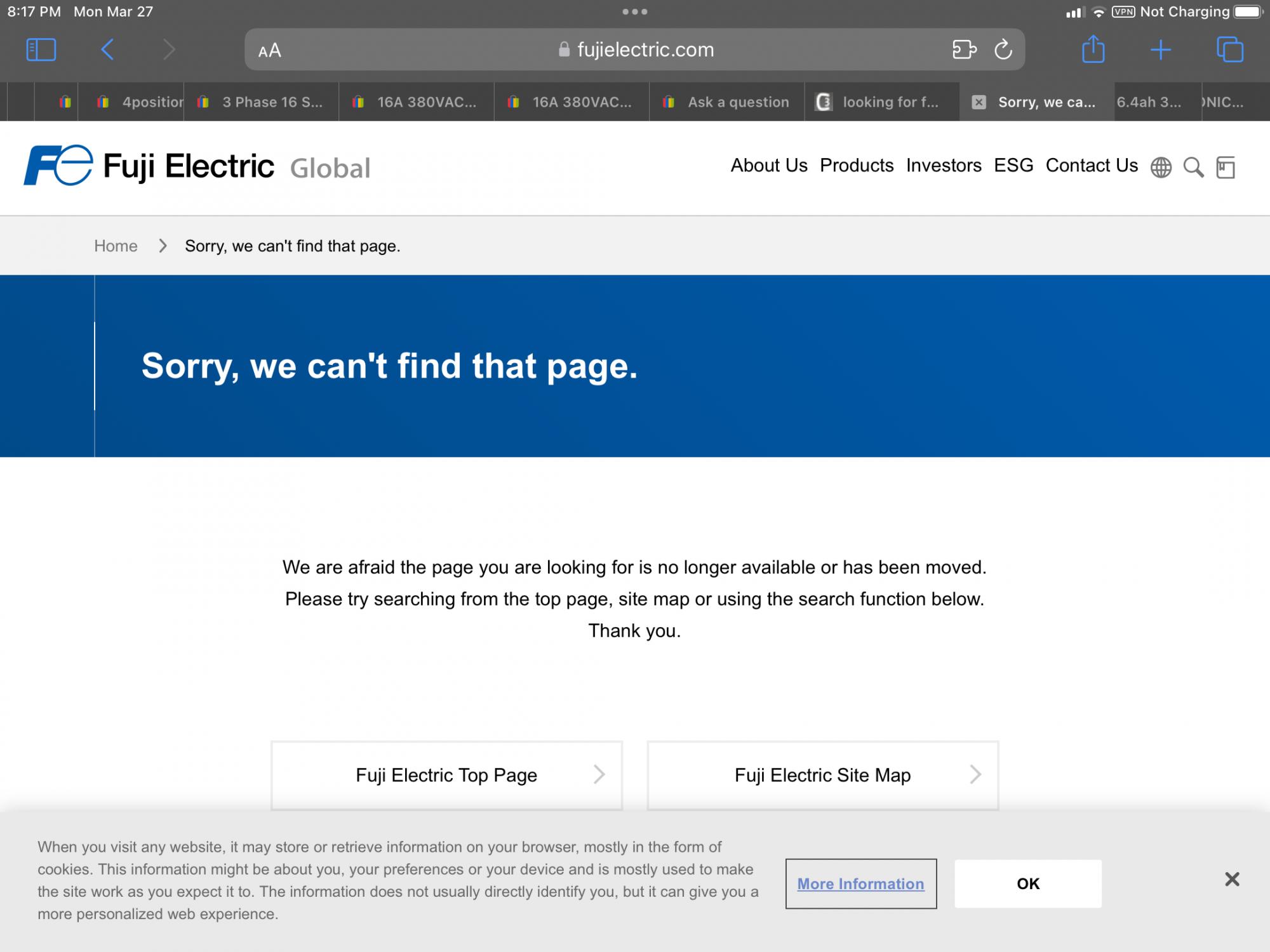Tap the AA reader view button
Viewport: 1270px width, 952px height.
click(x=270, y=50)
